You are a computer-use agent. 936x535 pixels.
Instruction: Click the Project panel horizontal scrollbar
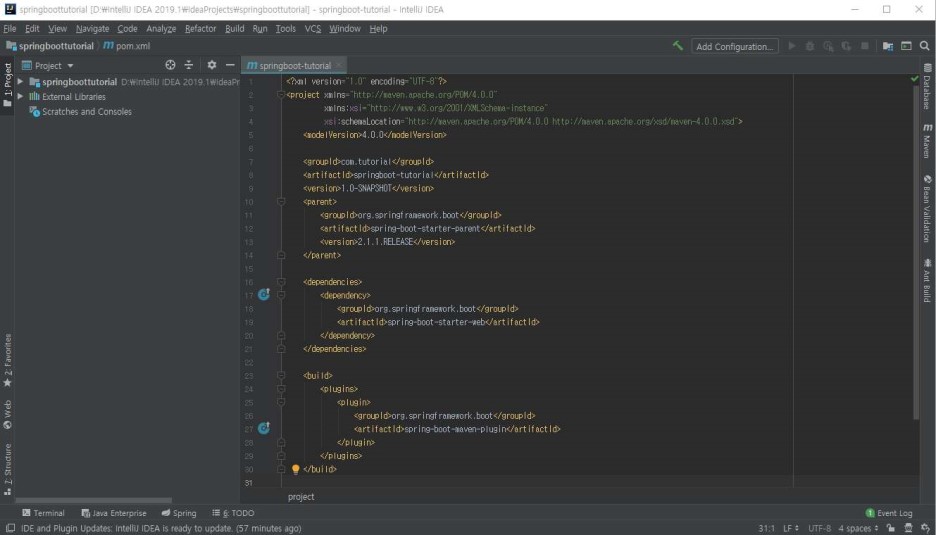point(94,500)
